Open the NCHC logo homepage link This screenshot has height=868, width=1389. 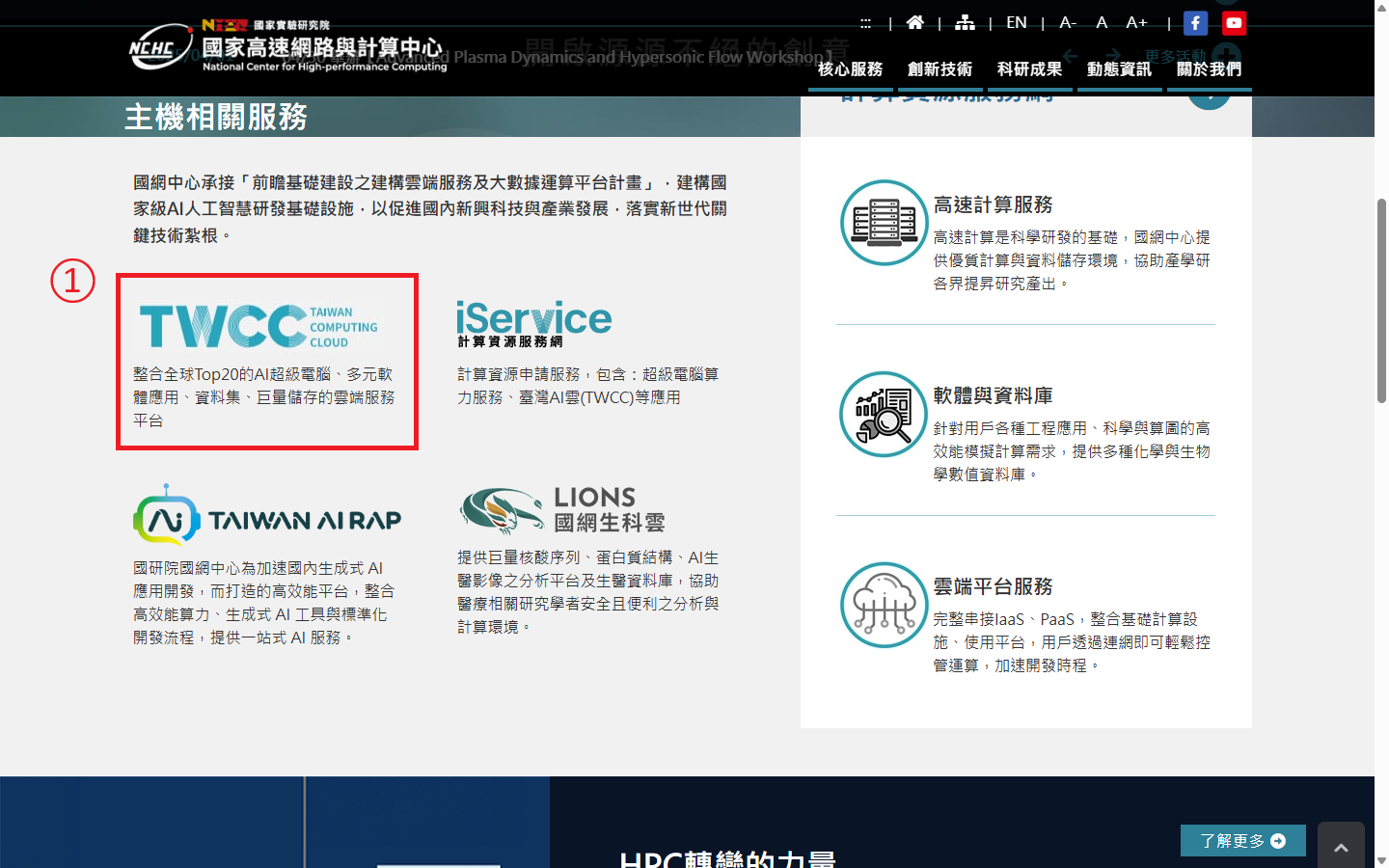[287, 45]
